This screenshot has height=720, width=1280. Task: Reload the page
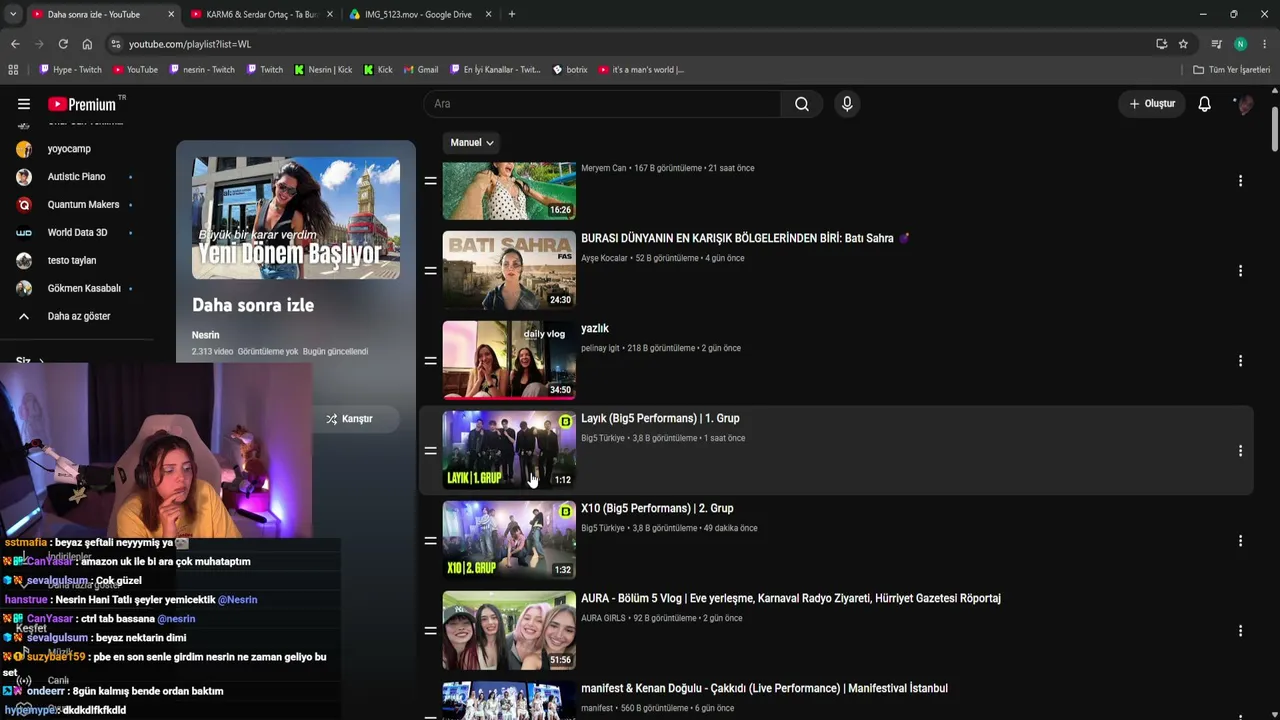63,44
